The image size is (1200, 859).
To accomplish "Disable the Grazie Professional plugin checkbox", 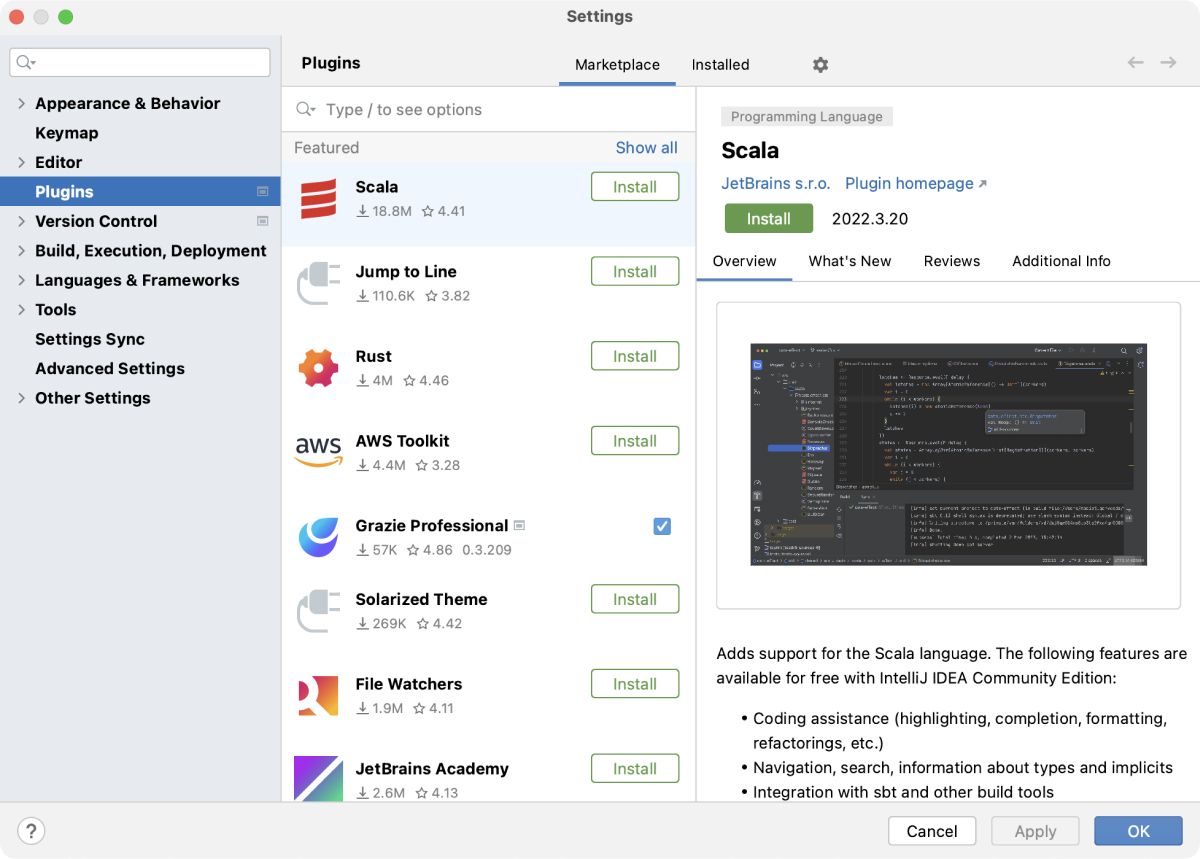I will pos(661,526).
